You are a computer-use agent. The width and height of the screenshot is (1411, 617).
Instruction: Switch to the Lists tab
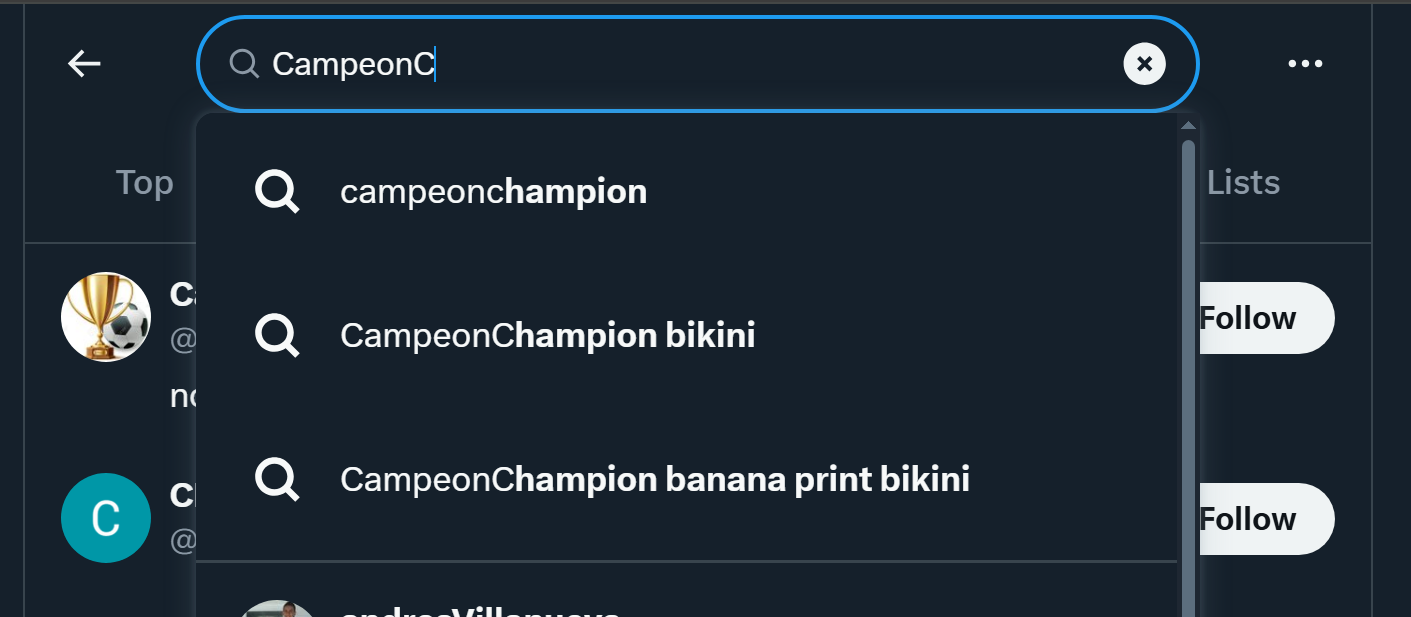[x=1243, y=183]
